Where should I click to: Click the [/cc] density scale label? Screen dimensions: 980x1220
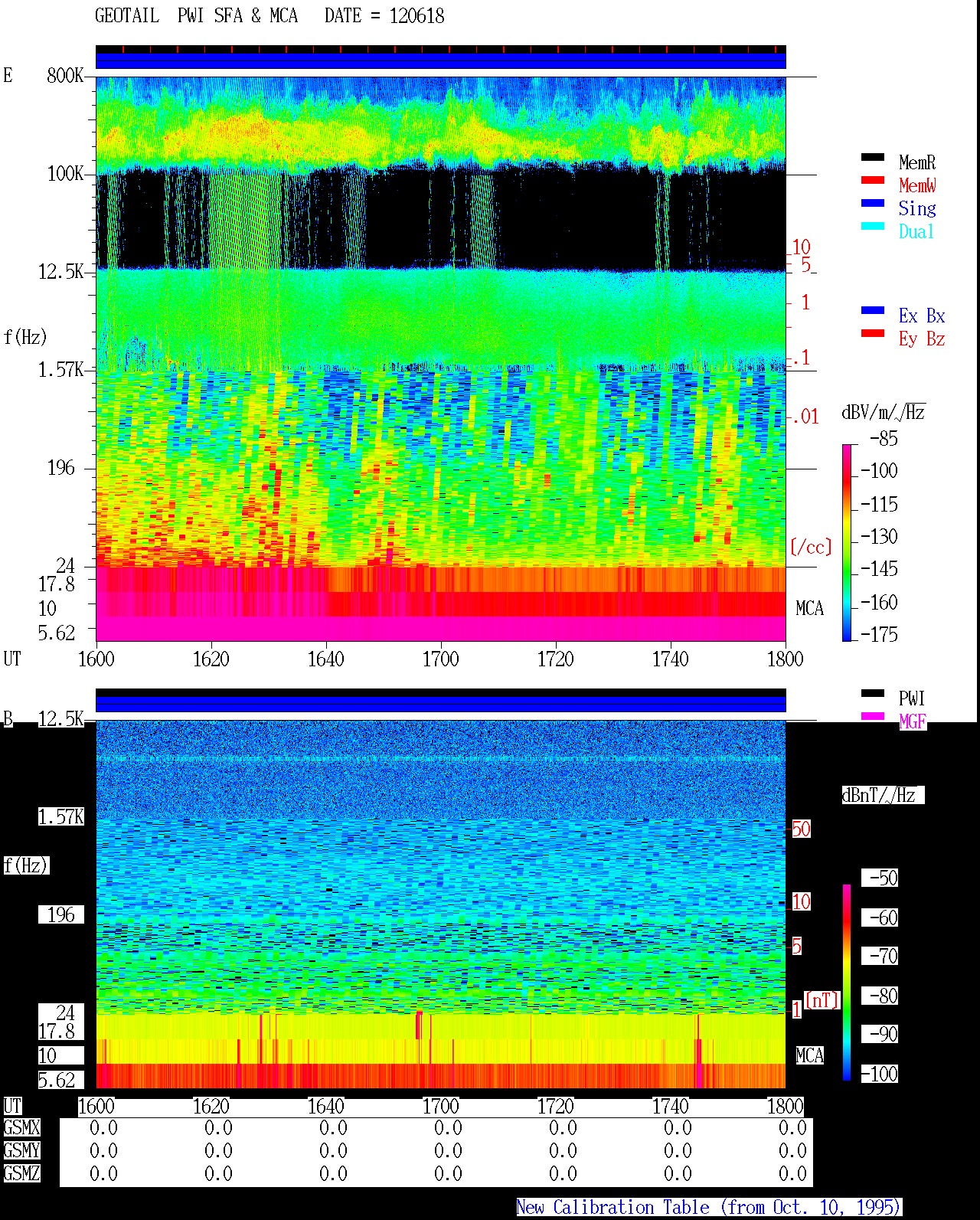(811, 547)
